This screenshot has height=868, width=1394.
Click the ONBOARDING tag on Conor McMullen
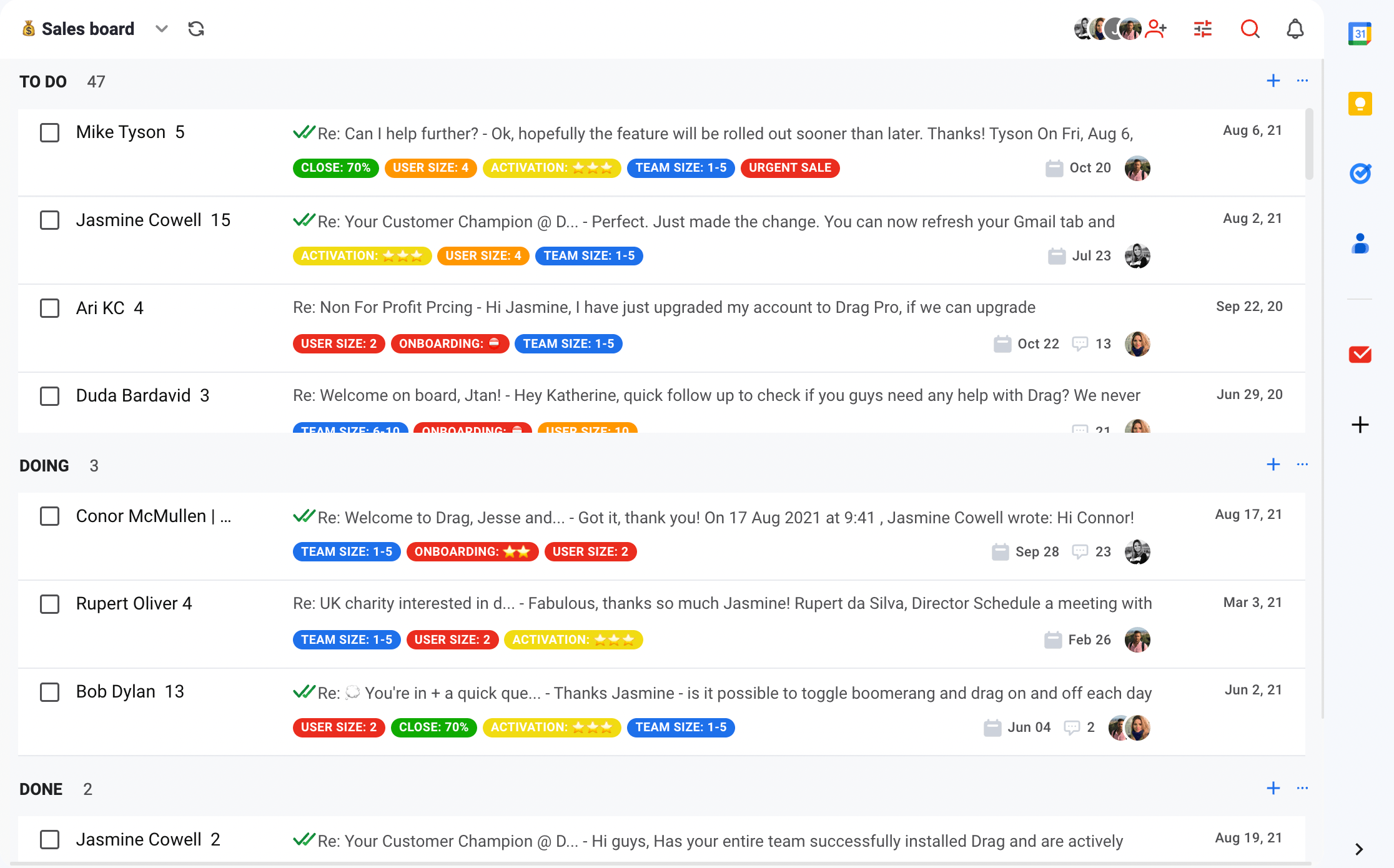click(x=472, y=552)
